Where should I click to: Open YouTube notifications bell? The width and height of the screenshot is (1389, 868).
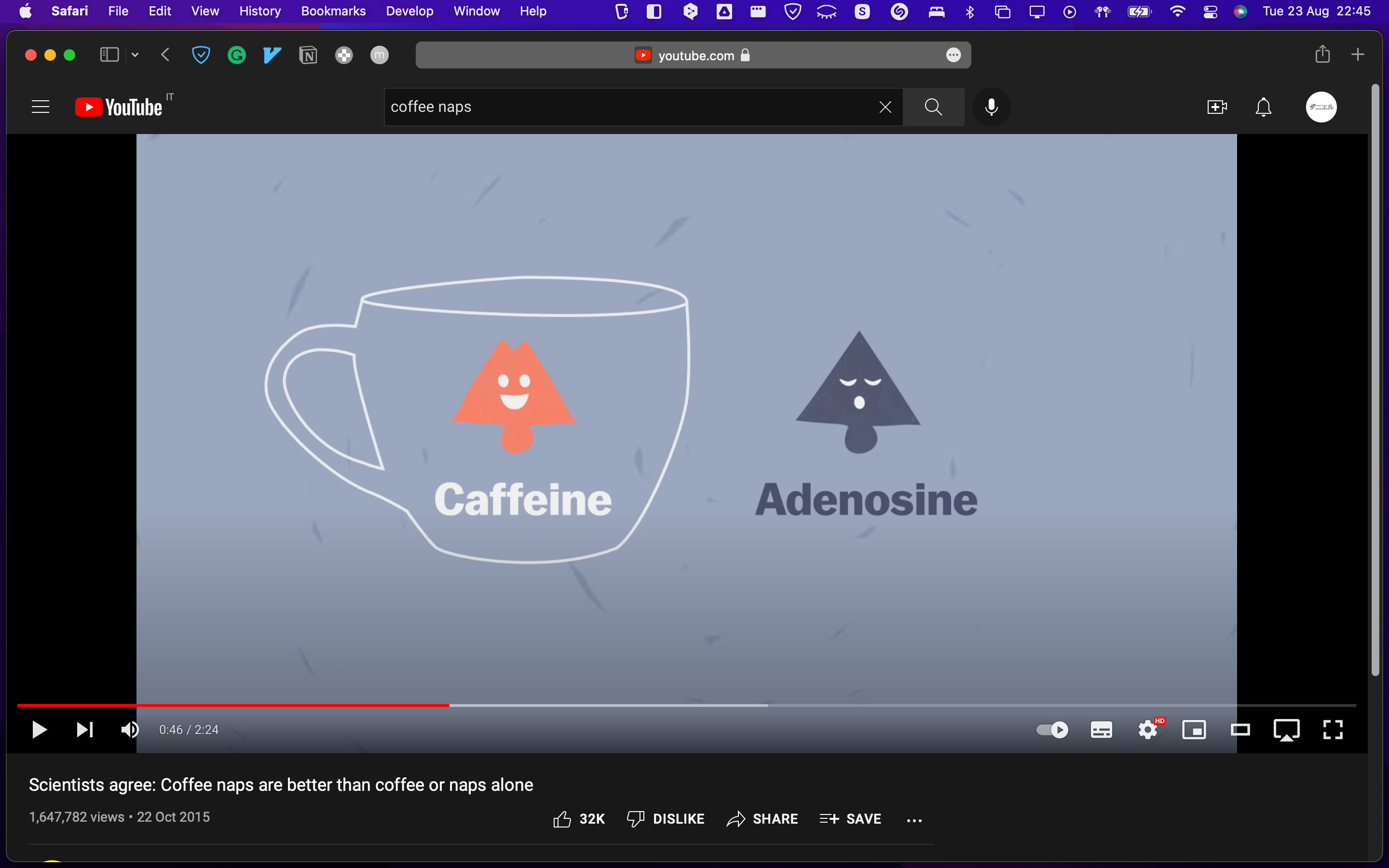(1263, 107)
